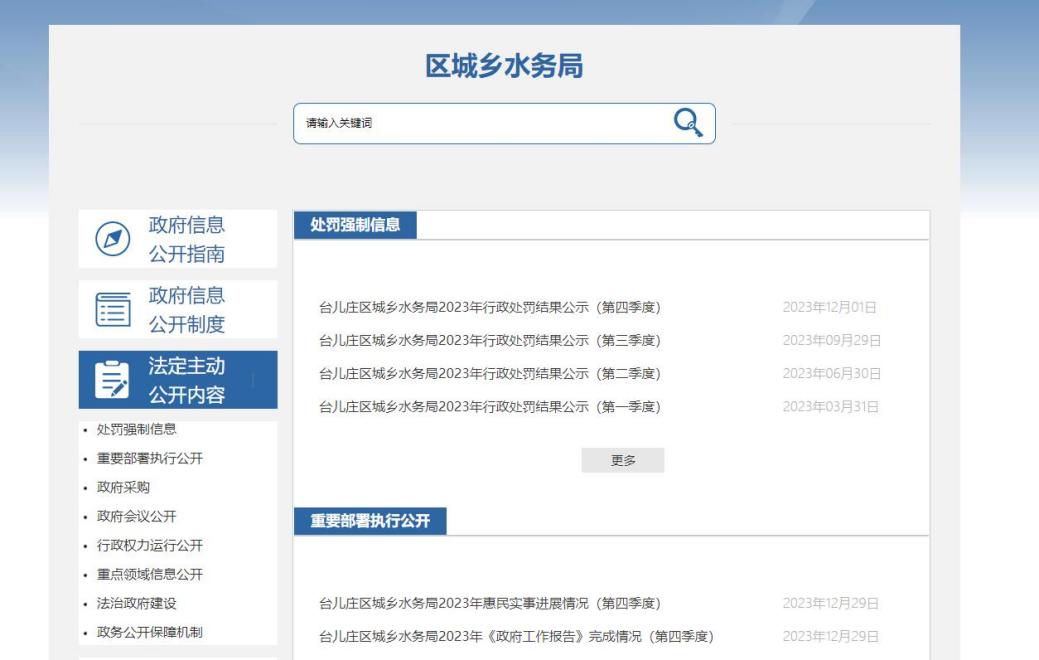Click the 区城乡水务局 page title

click(x=504, y=66)
